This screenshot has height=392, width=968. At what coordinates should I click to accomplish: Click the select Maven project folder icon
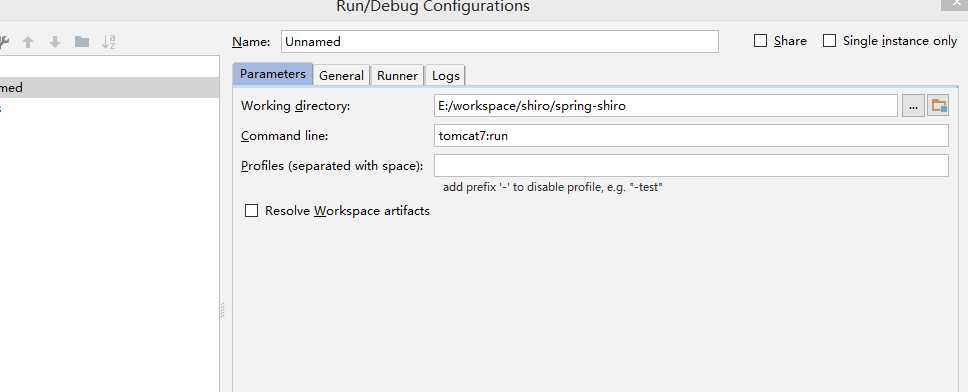pyautogui.click(x=938, y=106)
